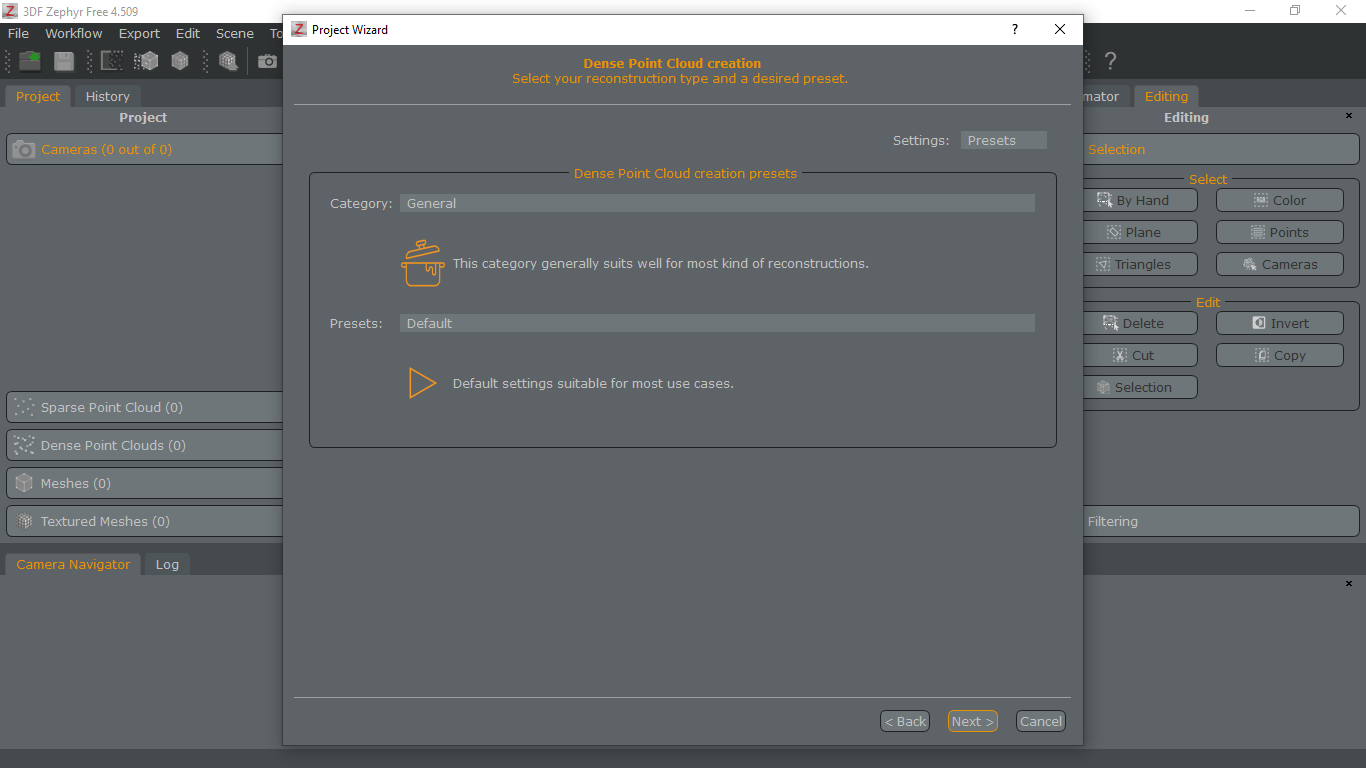
Task: Click the Copy button in Edit group
Action: [x=1279, y=355]
